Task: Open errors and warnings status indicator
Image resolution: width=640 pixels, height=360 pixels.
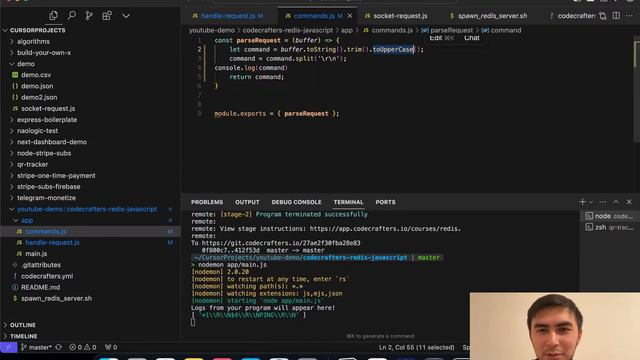Action: (83, 347)
